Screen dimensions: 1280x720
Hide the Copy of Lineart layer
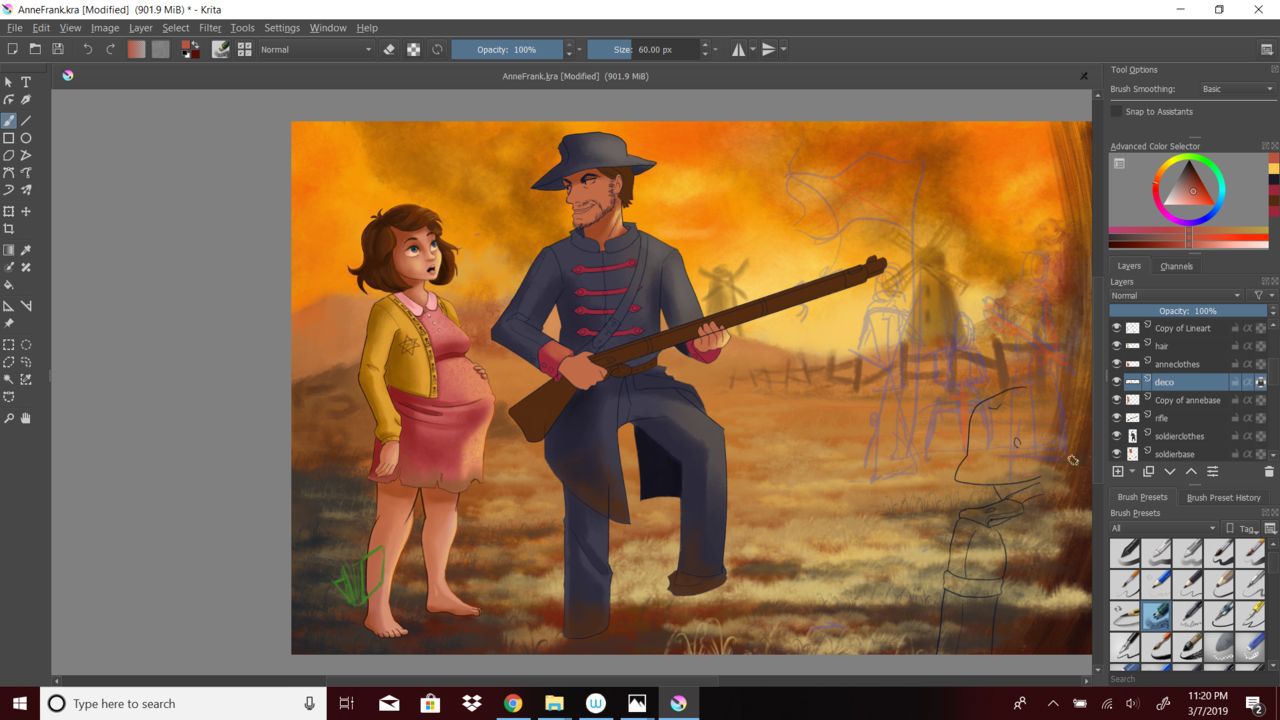click(x=1116, y=328)
